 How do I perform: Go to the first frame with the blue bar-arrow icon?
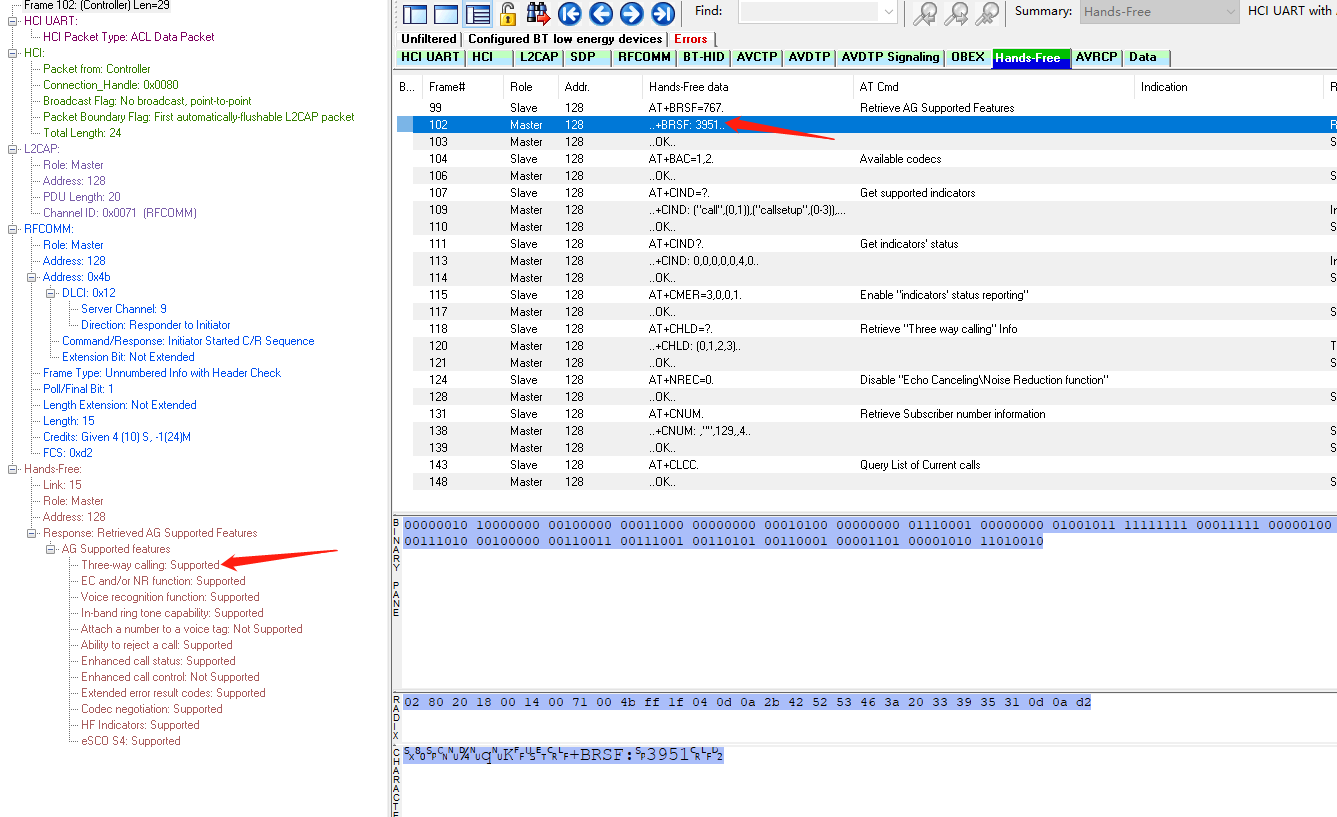[570, 13]
